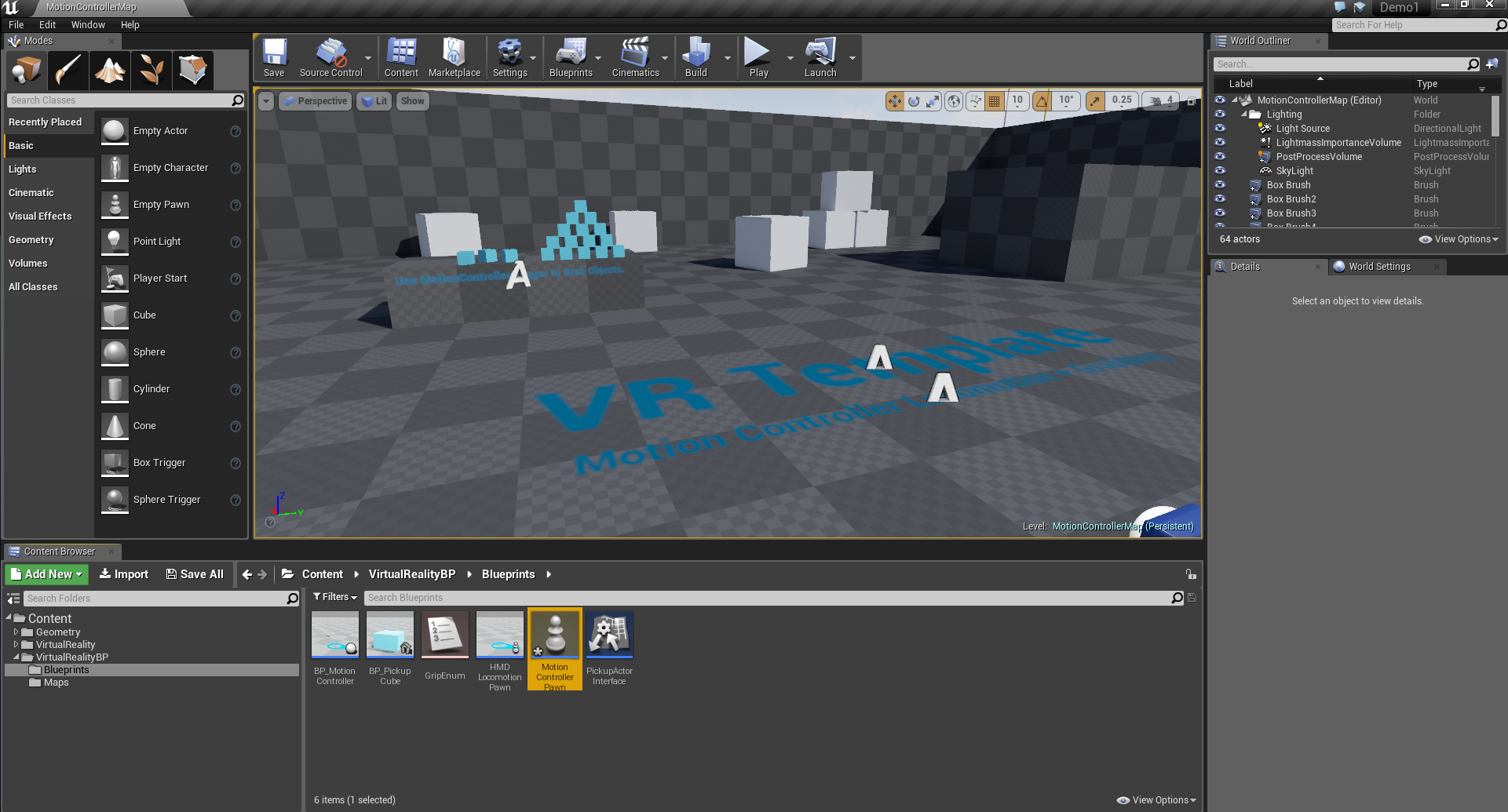Image resolution: width=1508 pixels, height=812 pixels.
Task: Toggle visibility of Box Brush2 in World Outliner
Action: (x=1220, y=198)
